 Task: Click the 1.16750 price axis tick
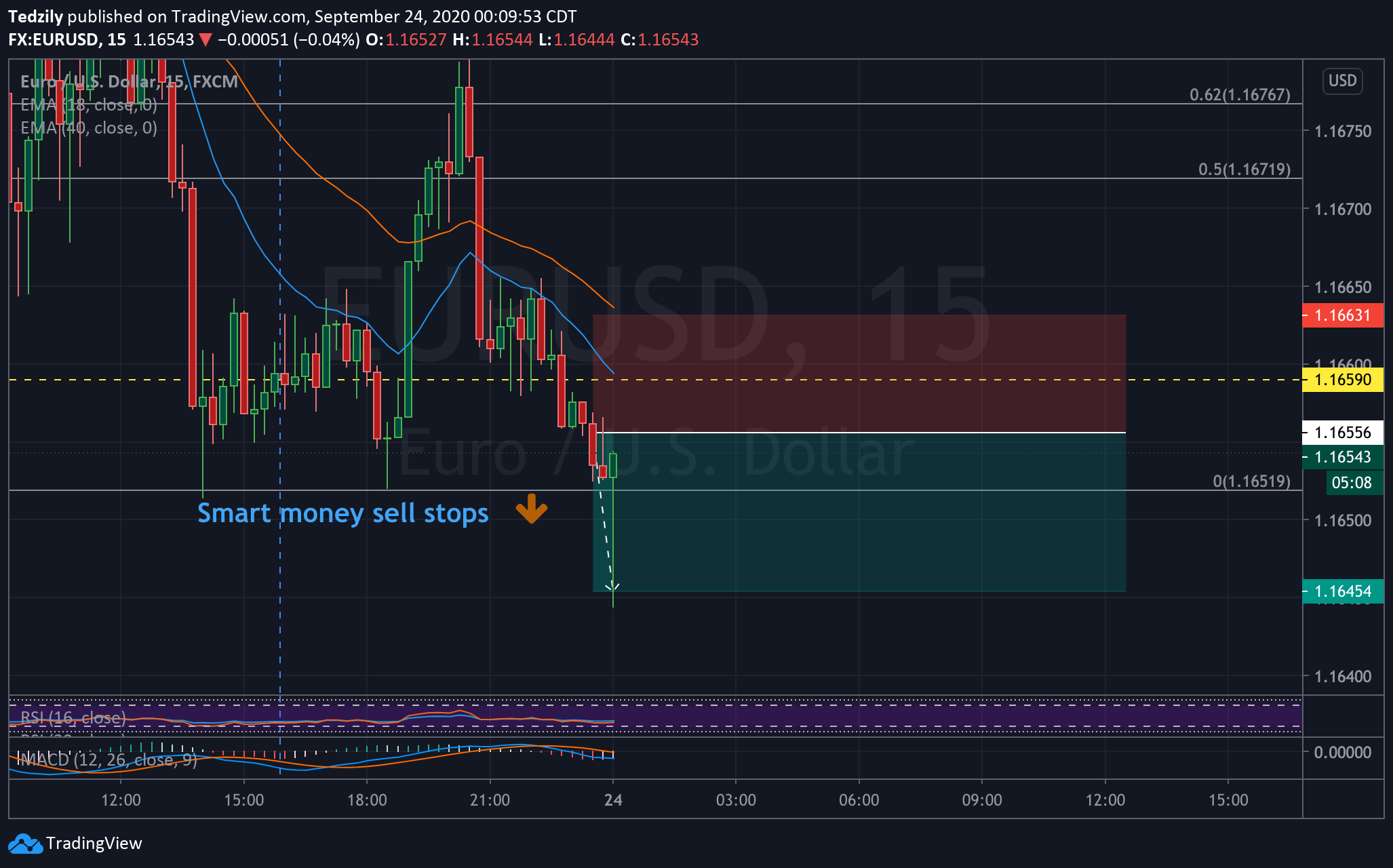1342,132
